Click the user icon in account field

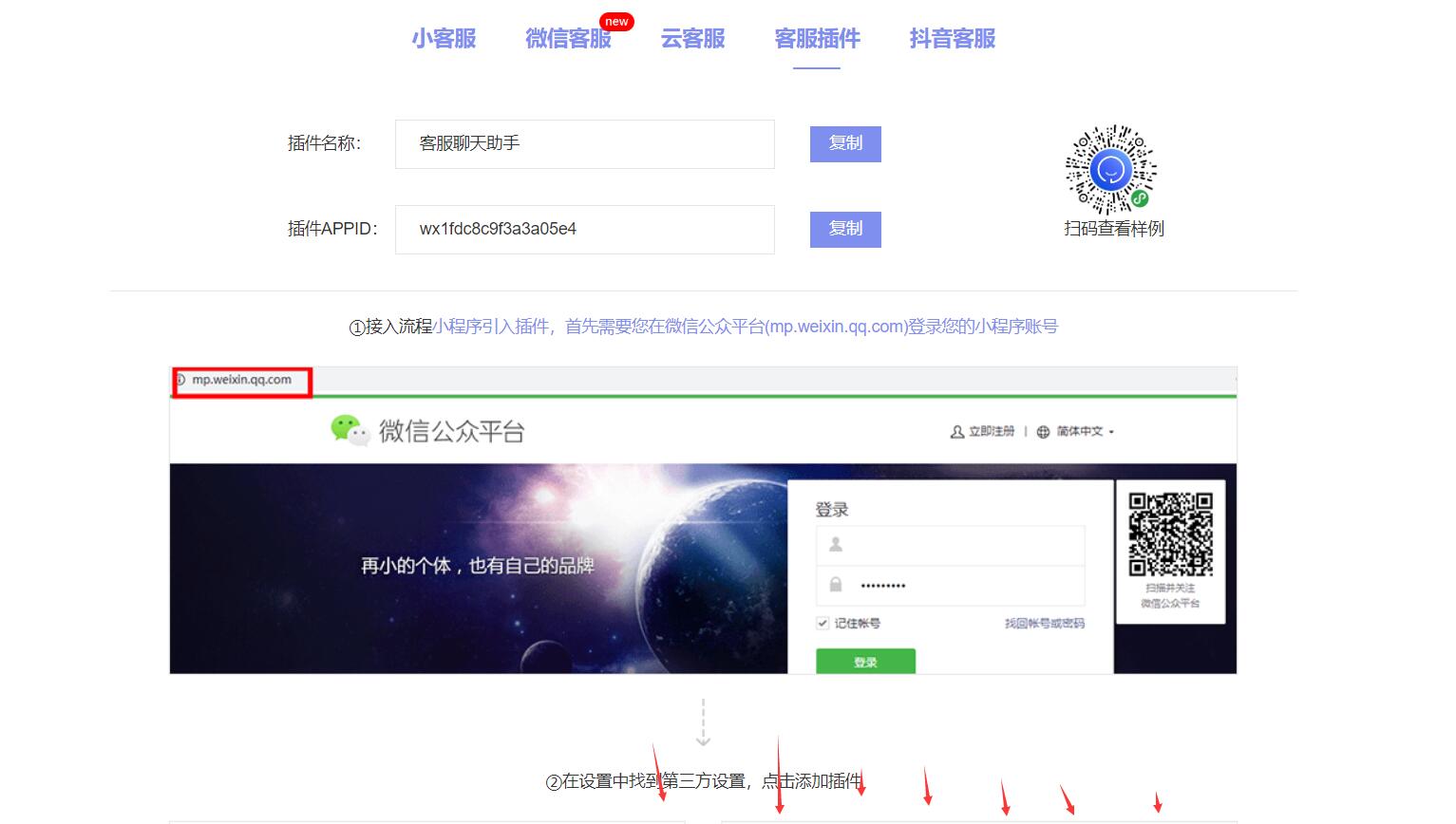click(836, 545)
